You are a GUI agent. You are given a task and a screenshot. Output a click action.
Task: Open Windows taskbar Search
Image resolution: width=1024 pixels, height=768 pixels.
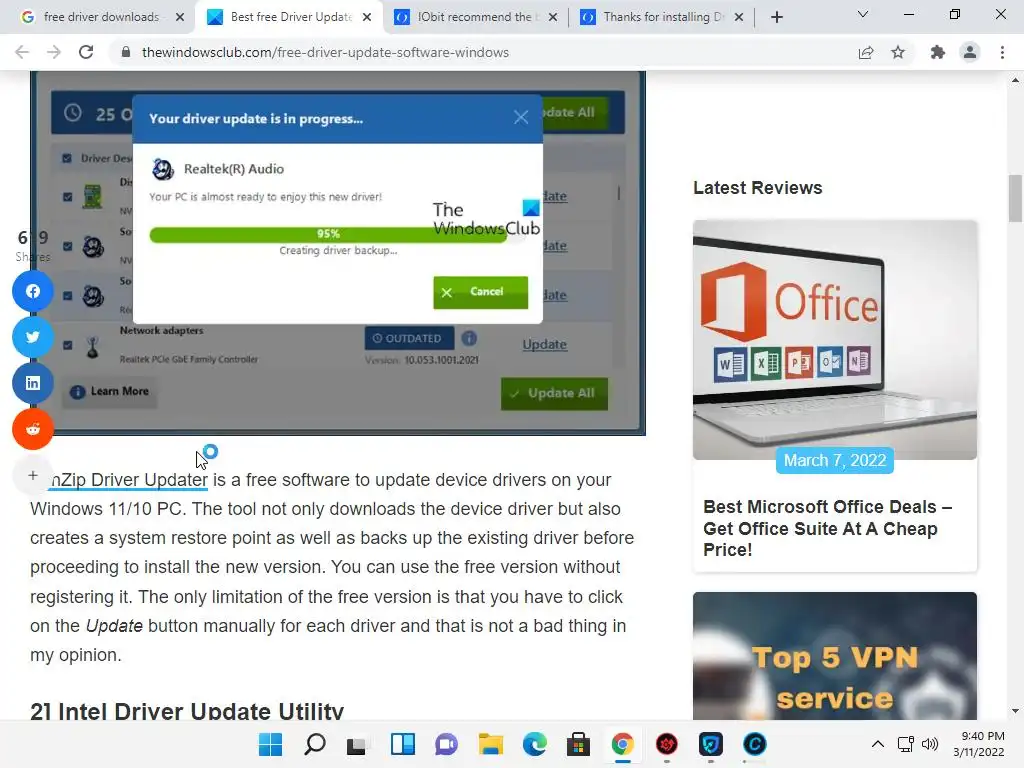[315, 744]
